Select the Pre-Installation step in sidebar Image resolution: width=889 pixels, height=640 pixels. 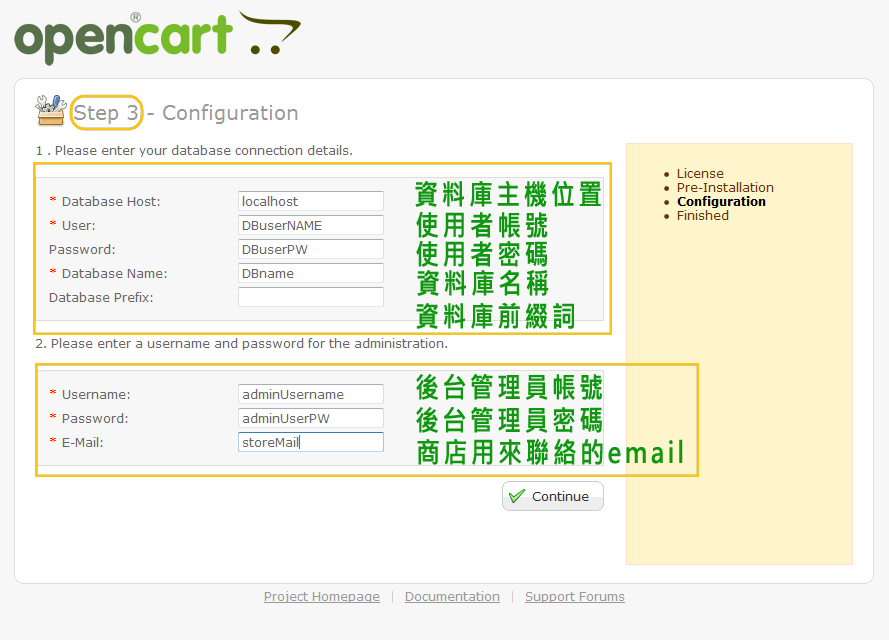[725, 188]
